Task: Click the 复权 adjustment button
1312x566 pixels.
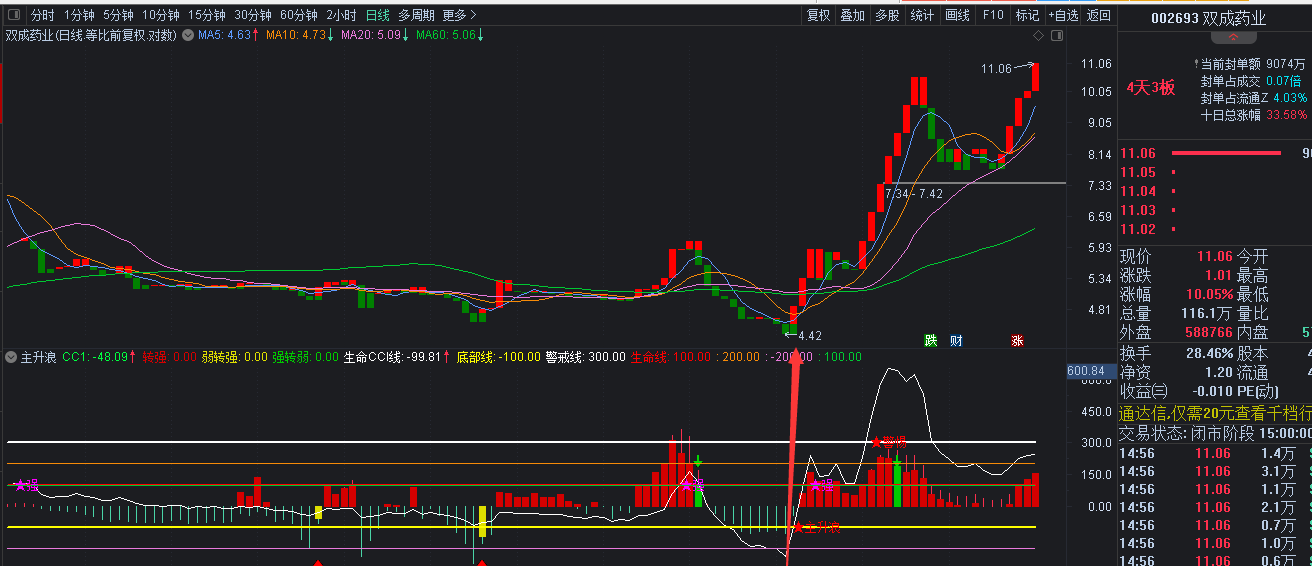Action: tap(818, 15)
